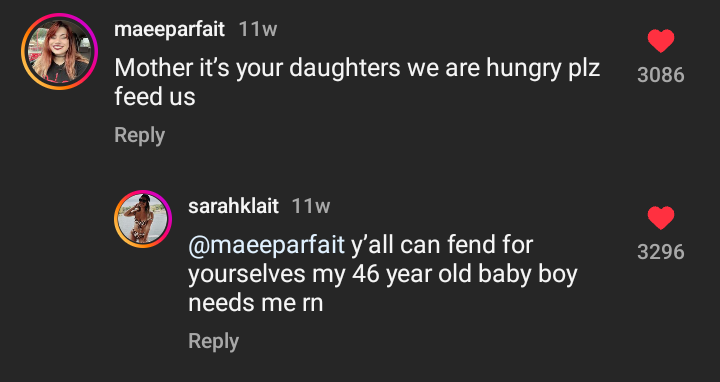Select the 'y'all can fend for' reply text
Image resolution: width=720 pixels, height=382 pixels.
(x=442, y=245)
